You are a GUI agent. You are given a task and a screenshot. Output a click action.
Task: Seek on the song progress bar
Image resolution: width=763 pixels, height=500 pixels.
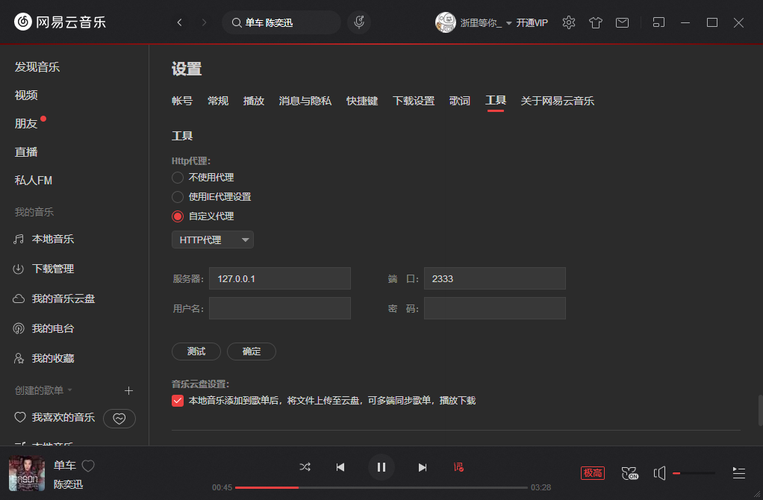pyautogui.click(x=381, y=487)
